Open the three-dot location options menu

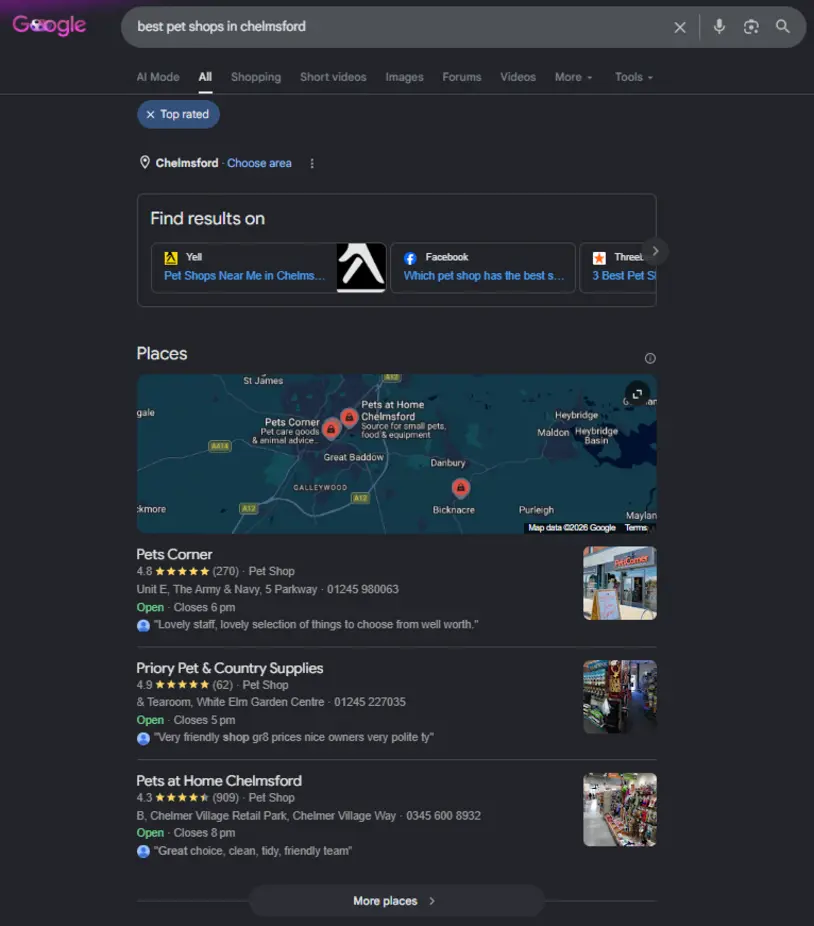tap(312, 163)
